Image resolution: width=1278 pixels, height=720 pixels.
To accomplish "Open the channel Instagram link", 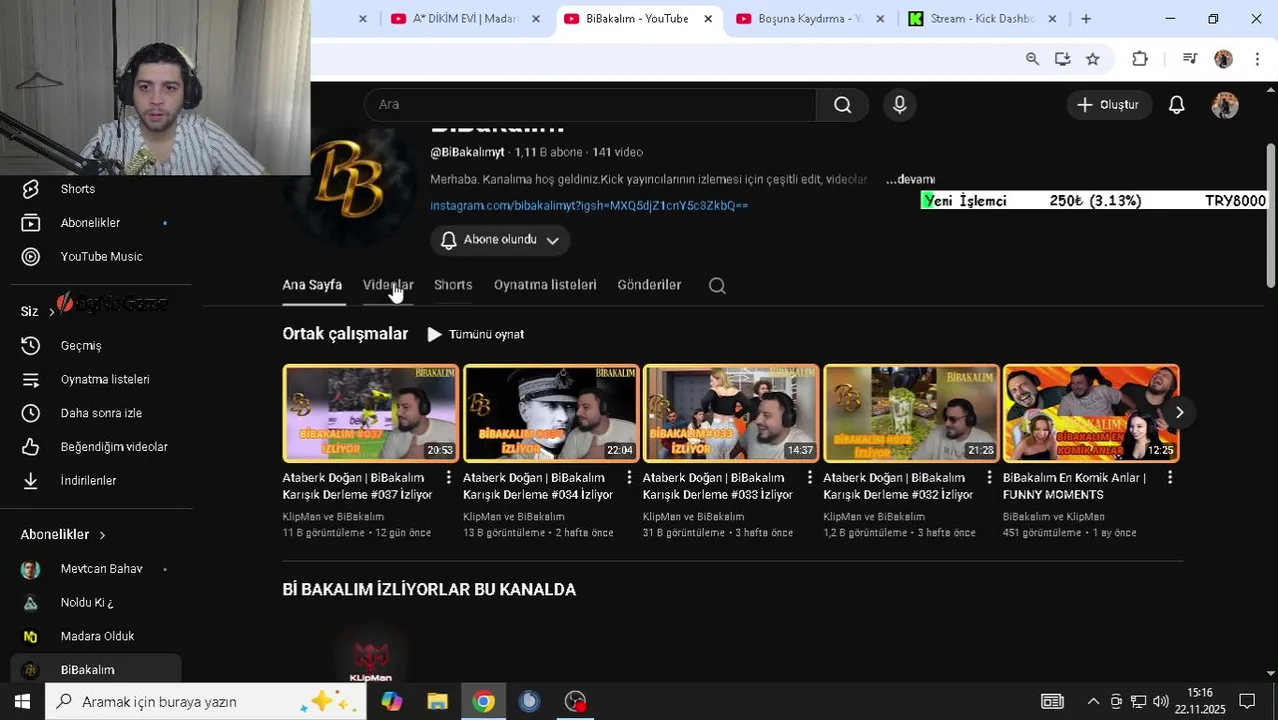I will pyautogui.click(x=589, y=205).
